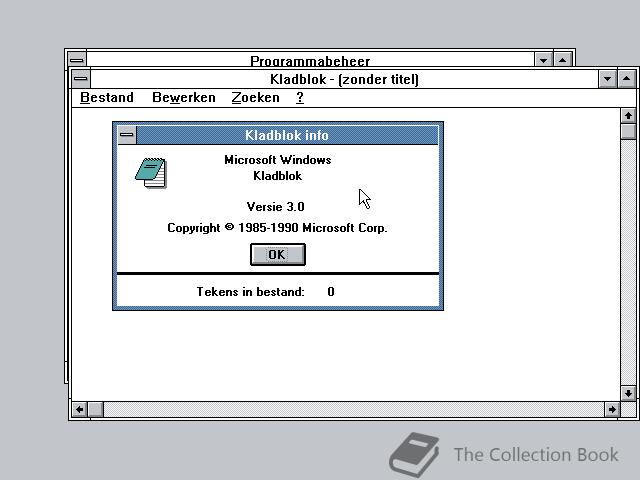Click the 'Tekens in bestand:' label
The width and height of the screenshot is (640, 480).
[251, 291]
